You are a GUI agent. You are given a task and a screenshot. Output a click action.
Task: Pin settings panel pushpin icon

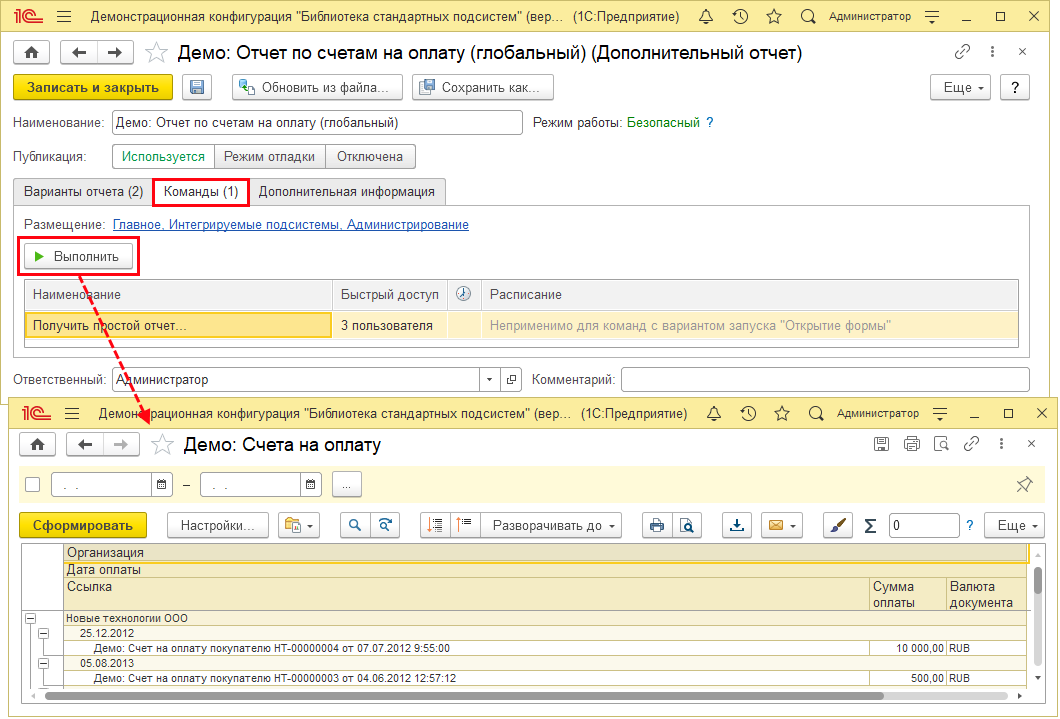point(1024,484)
